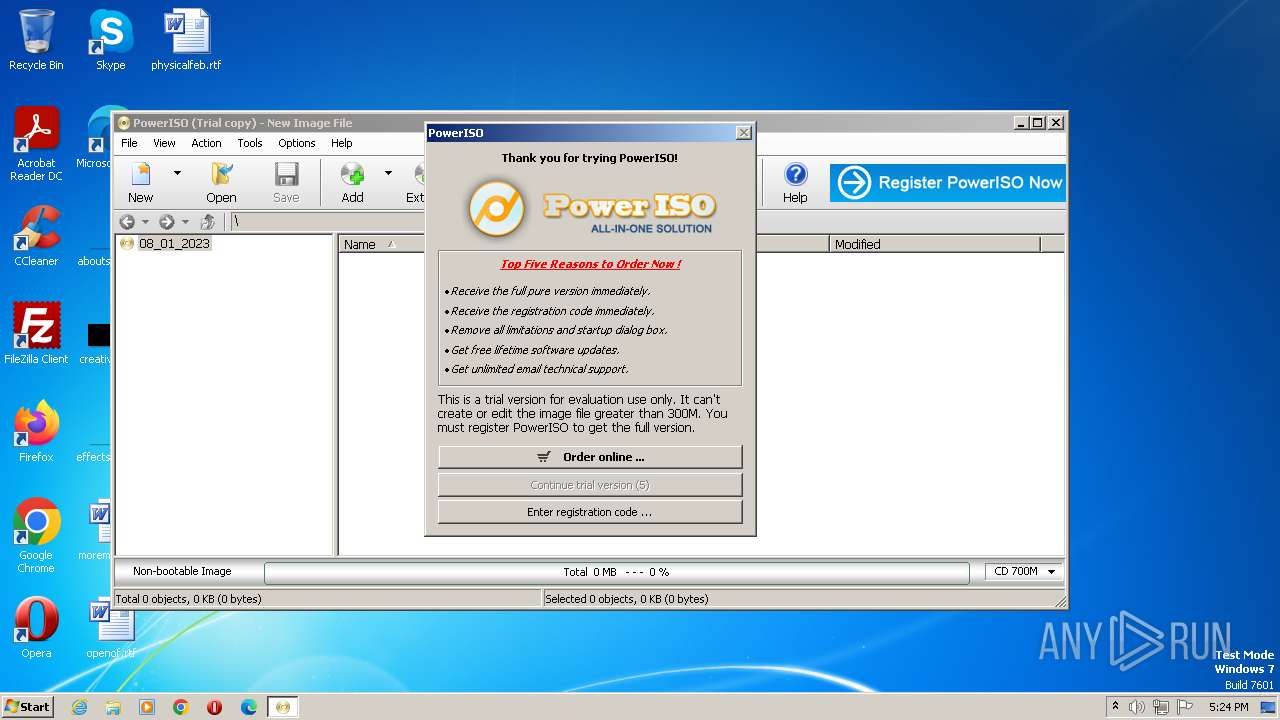Click the Up one level folder icon
Viewport: 1280px width, 720px height.
click(208, 222)
